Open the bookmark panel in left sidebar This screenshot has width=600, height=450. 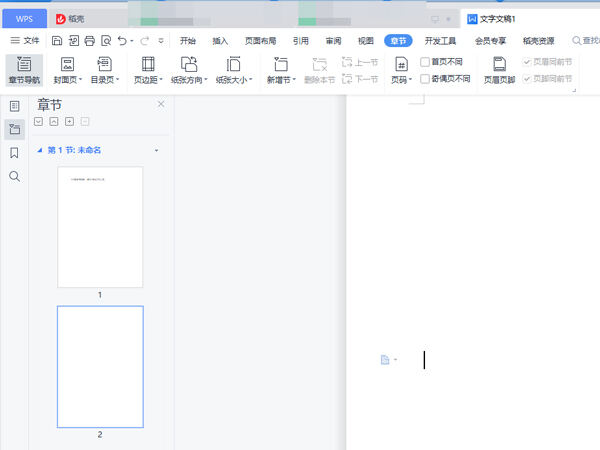[14, 153]
